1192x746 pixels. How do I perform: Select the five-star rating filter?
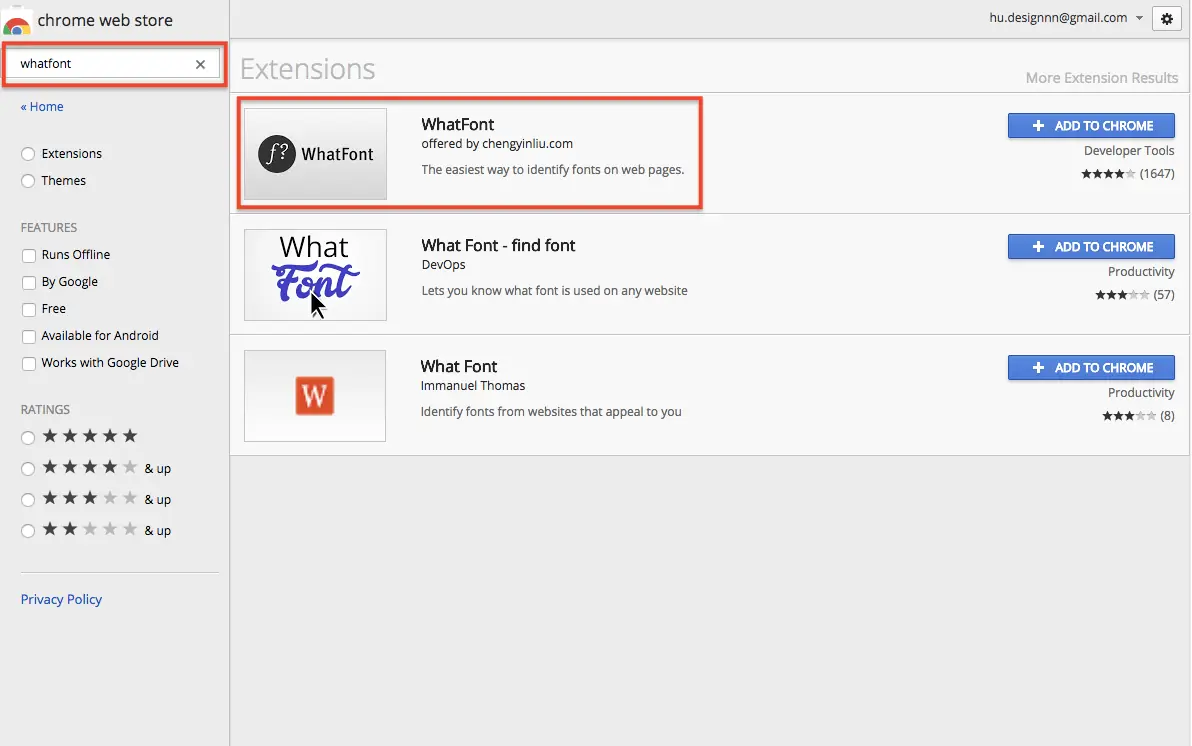click(x=28, y=437)
